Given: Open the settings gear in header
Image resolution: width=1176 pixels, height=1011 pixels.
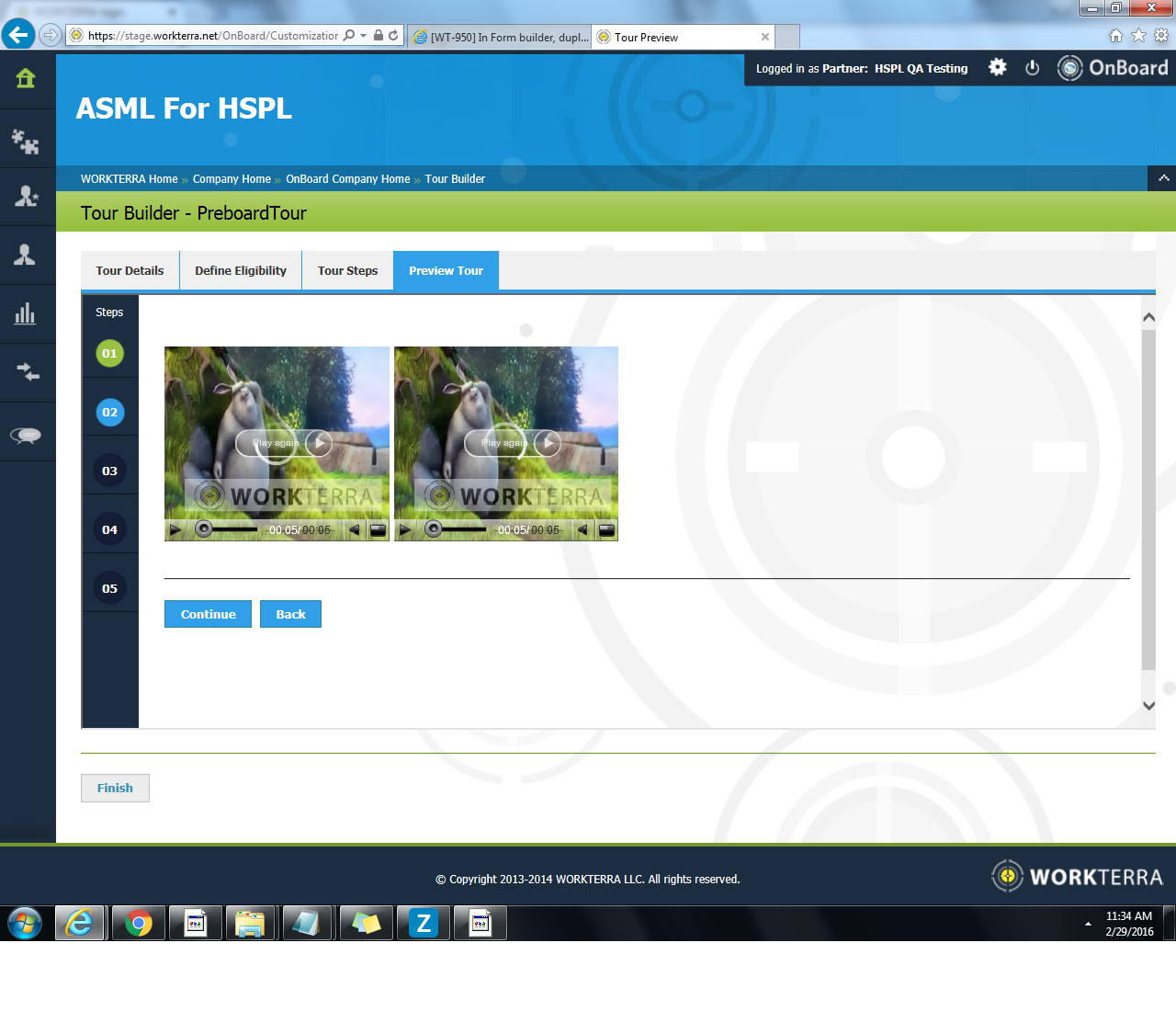Looking at the screenshot, I should (x=997, y=68).
